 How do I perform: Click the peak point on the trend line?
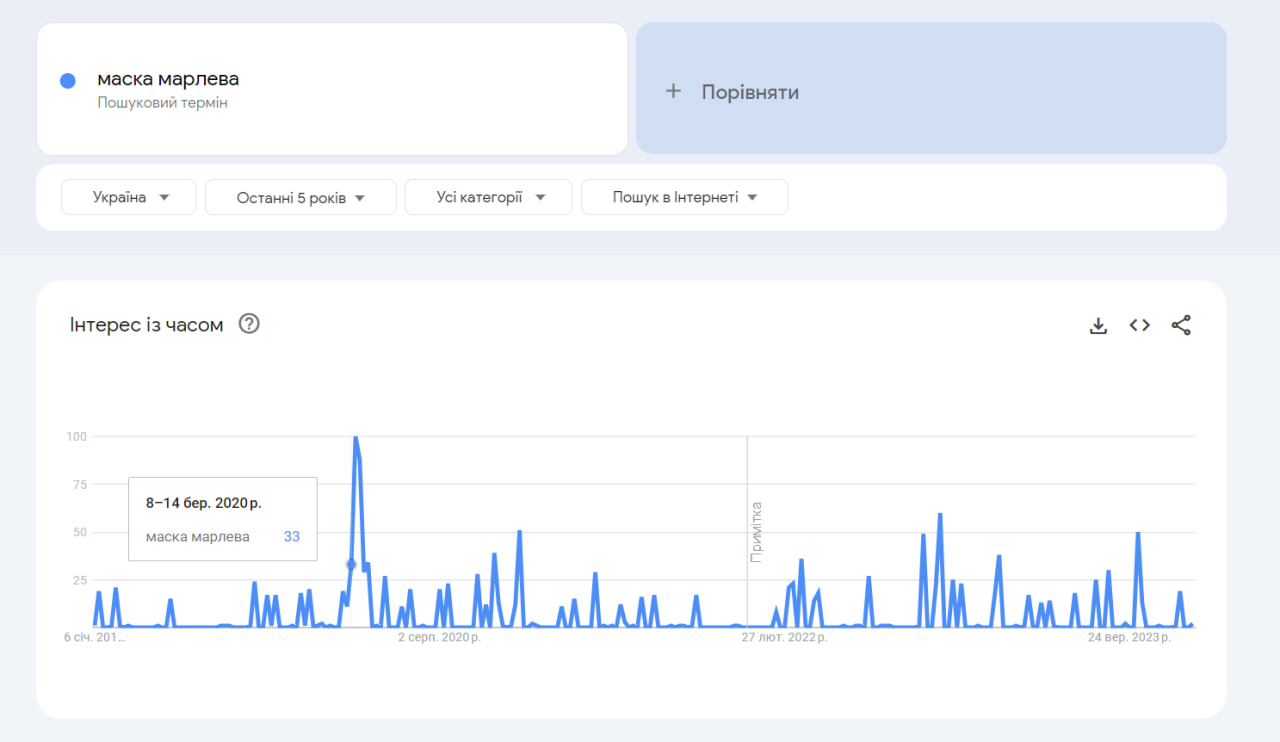coord(357,437)
